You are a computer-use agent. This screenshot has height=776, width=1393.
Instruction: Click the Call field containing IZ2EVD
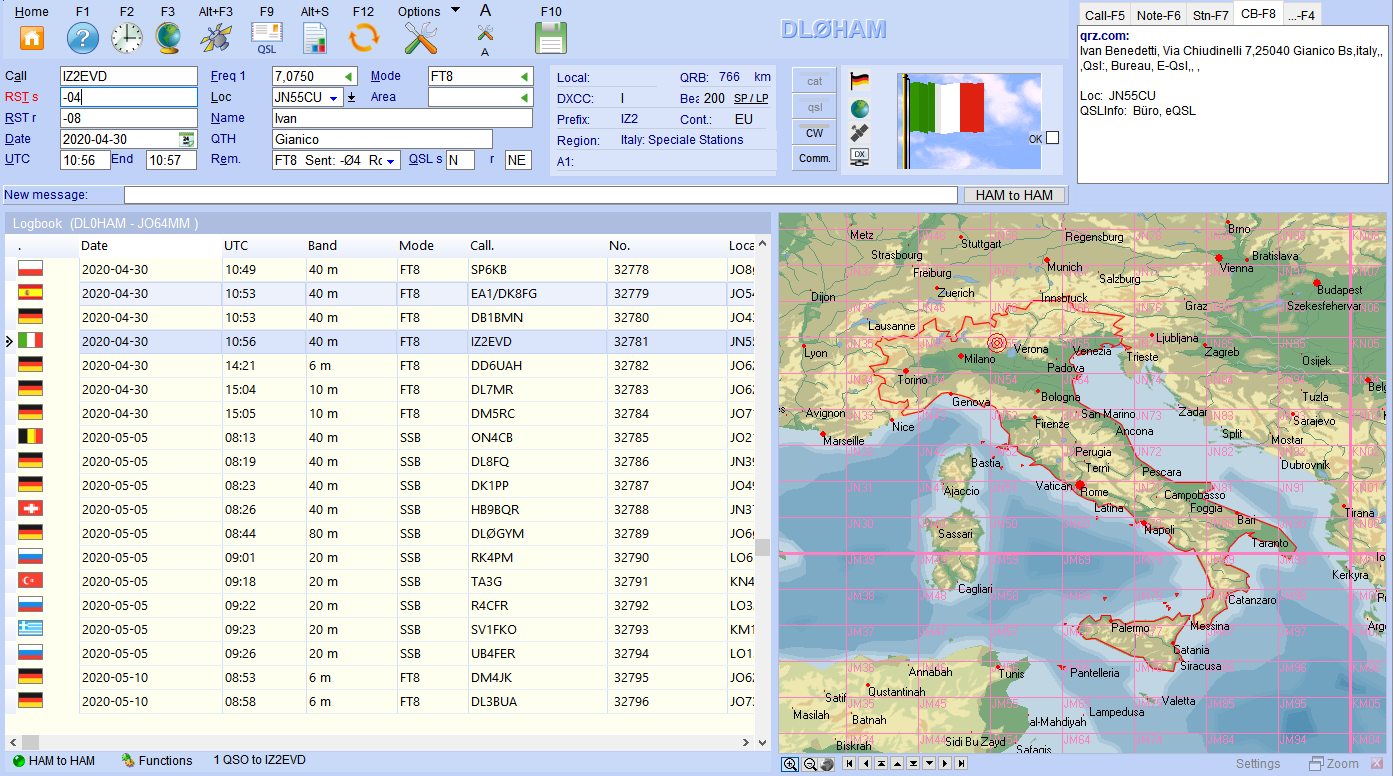point(128,76)
